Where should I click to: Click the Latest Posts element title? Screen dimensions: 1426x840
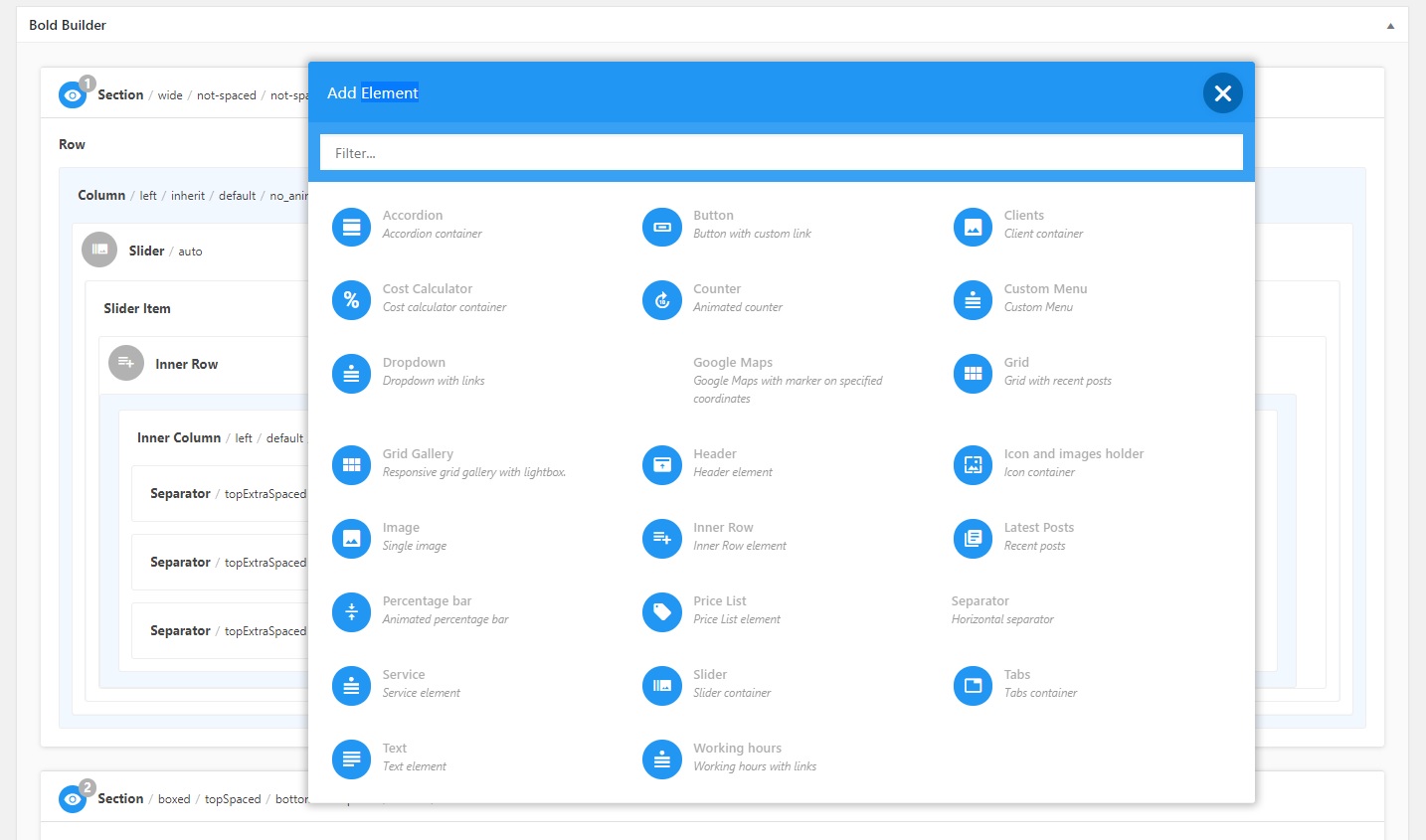click(1039, 528)
